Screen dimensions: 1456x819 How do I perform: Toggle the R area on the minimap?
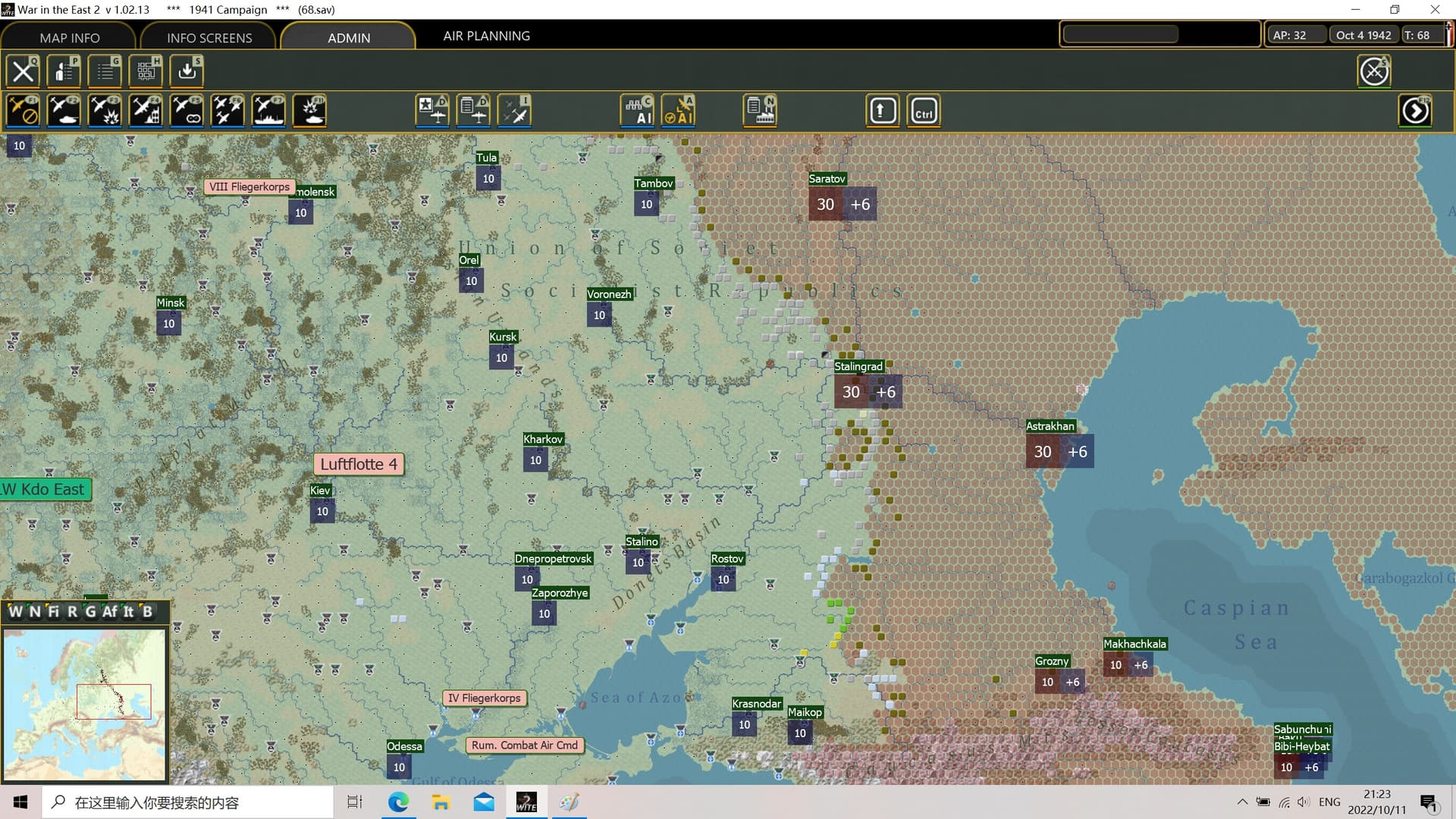coord(72,611)
